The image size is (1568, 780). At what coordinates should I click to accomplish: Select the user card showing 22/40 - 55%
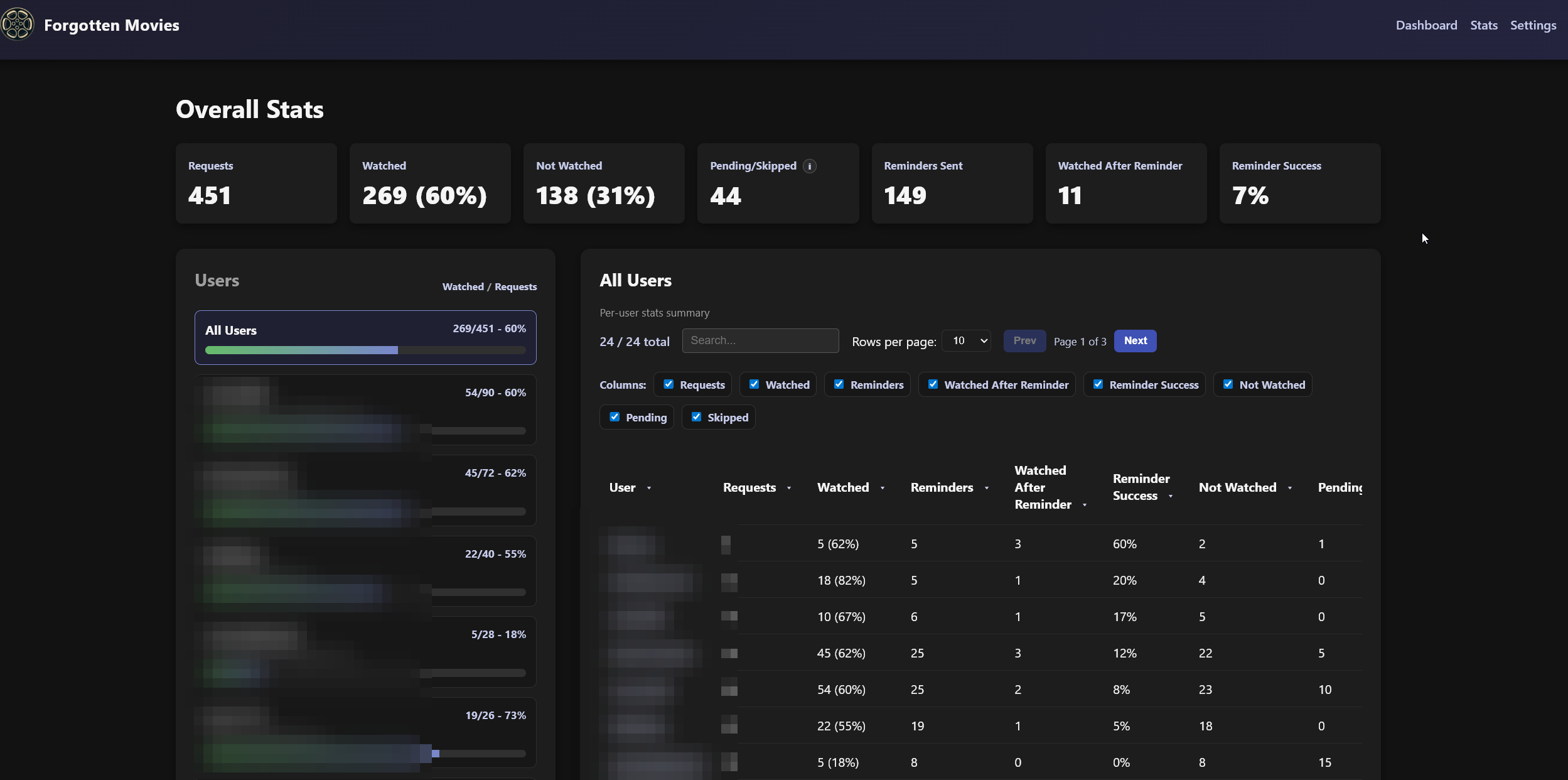click(365, 571)
